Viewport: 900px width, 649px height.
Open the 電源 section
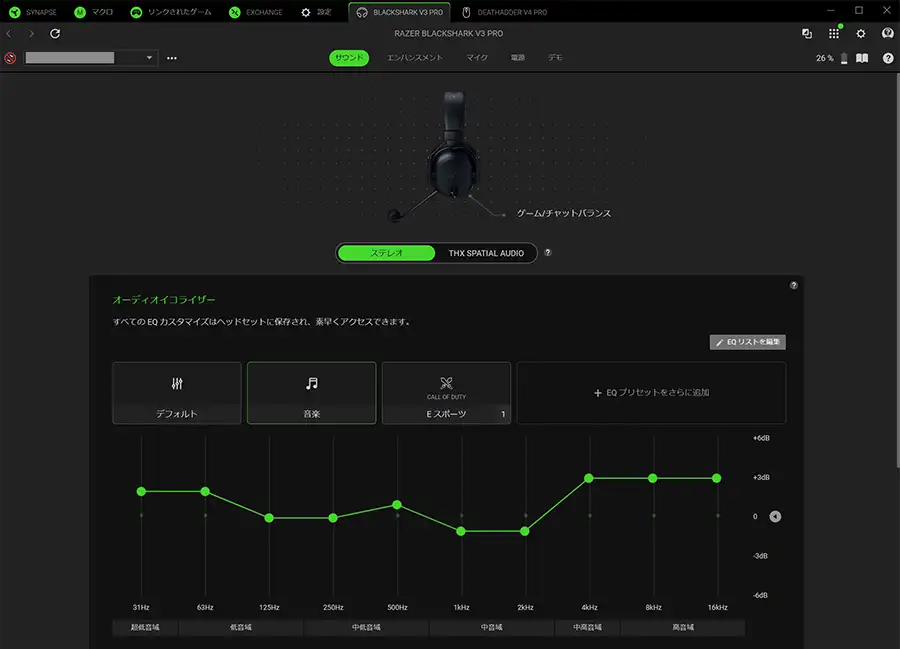(x=518, y=58)
